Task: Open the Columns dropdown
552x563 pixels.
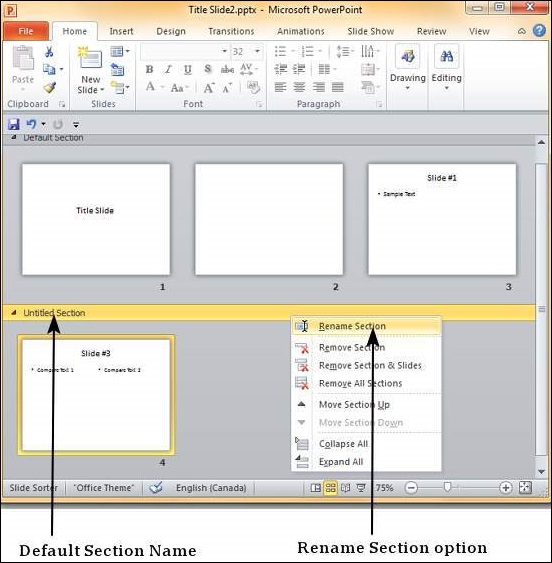Action: [x=327, y=69]
